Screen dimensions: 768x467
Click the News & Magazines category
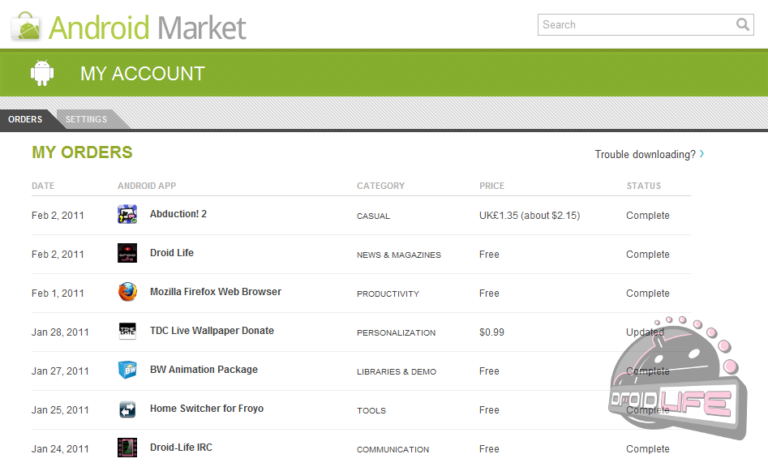point(398,255)
